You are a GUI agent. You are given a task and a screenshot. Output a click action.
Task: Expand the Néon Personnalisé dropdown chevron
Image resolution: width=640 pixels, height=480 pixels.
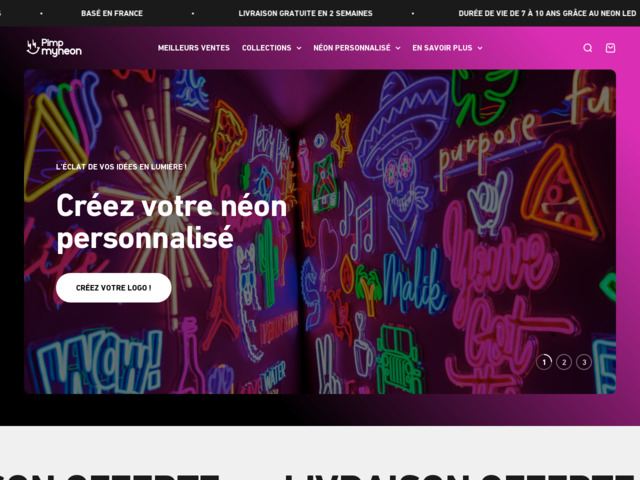tap(398, 48)
